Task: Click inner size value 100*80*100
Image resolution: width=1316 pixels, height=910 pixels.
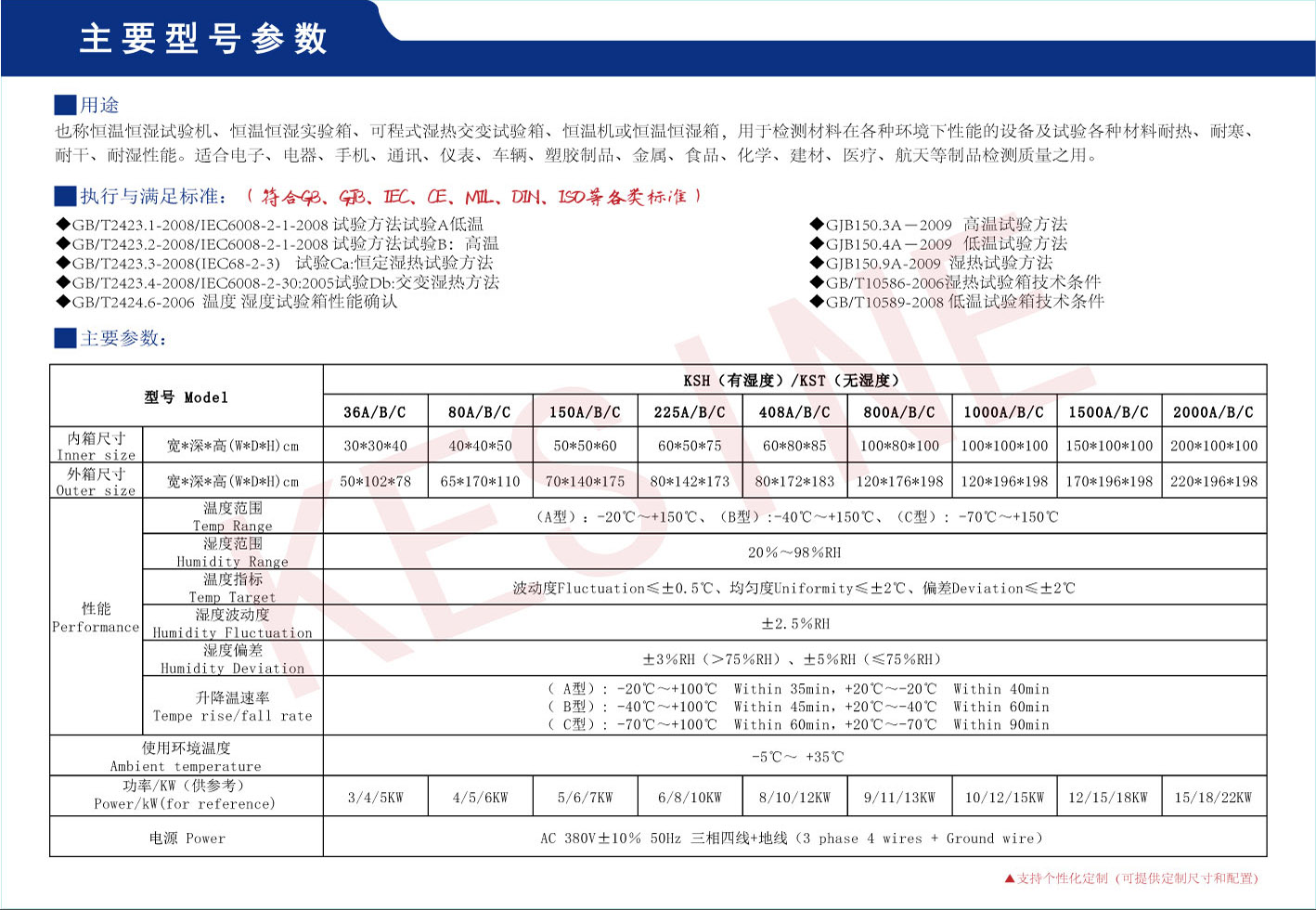Action: point(899,446)
